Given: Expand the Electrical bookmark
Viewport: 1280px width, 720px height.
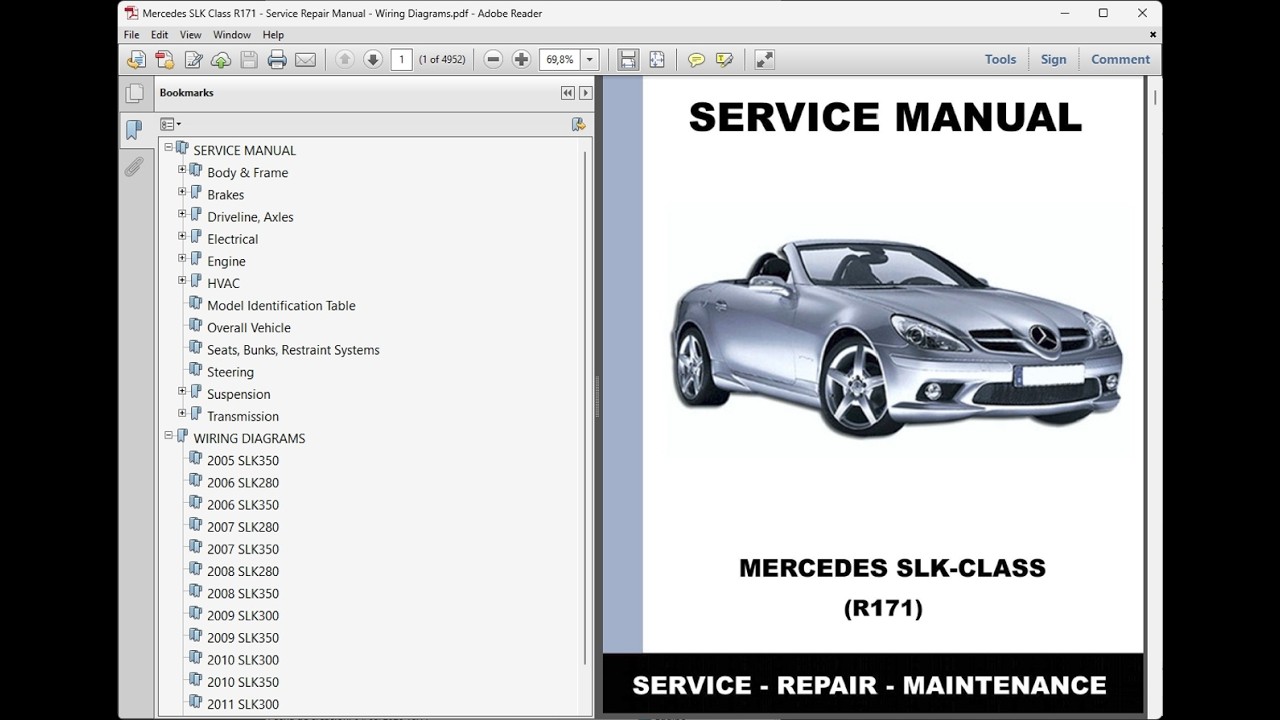Looking at the screenshot, I should (x=182, y=236).
